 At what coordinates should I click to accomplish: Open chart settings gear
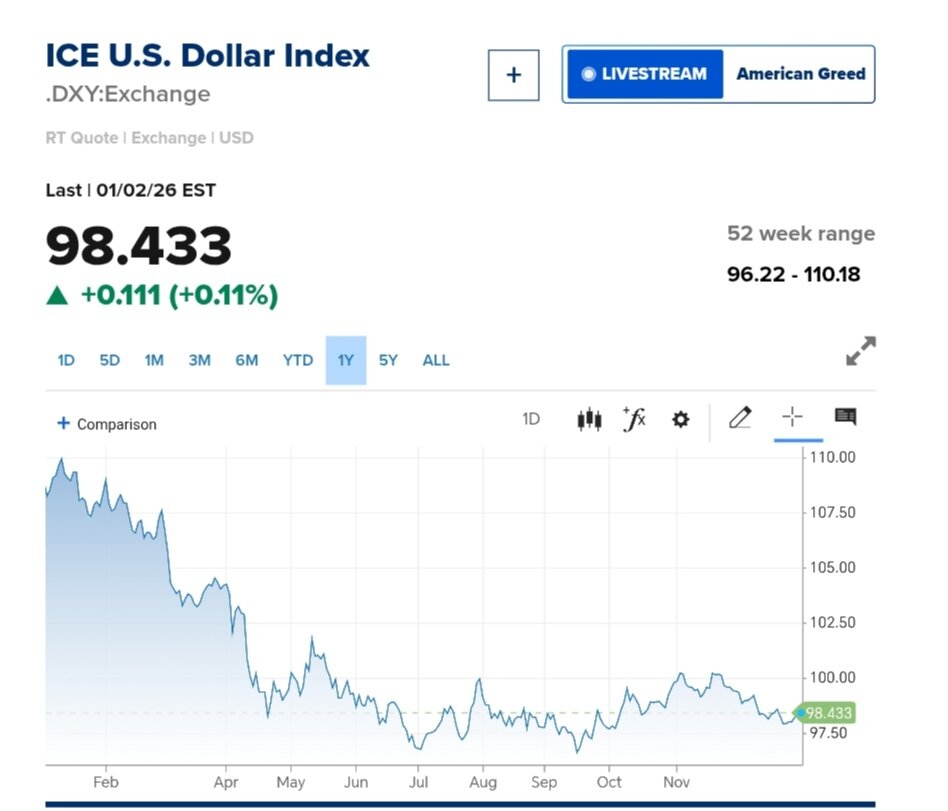(680, 420)
